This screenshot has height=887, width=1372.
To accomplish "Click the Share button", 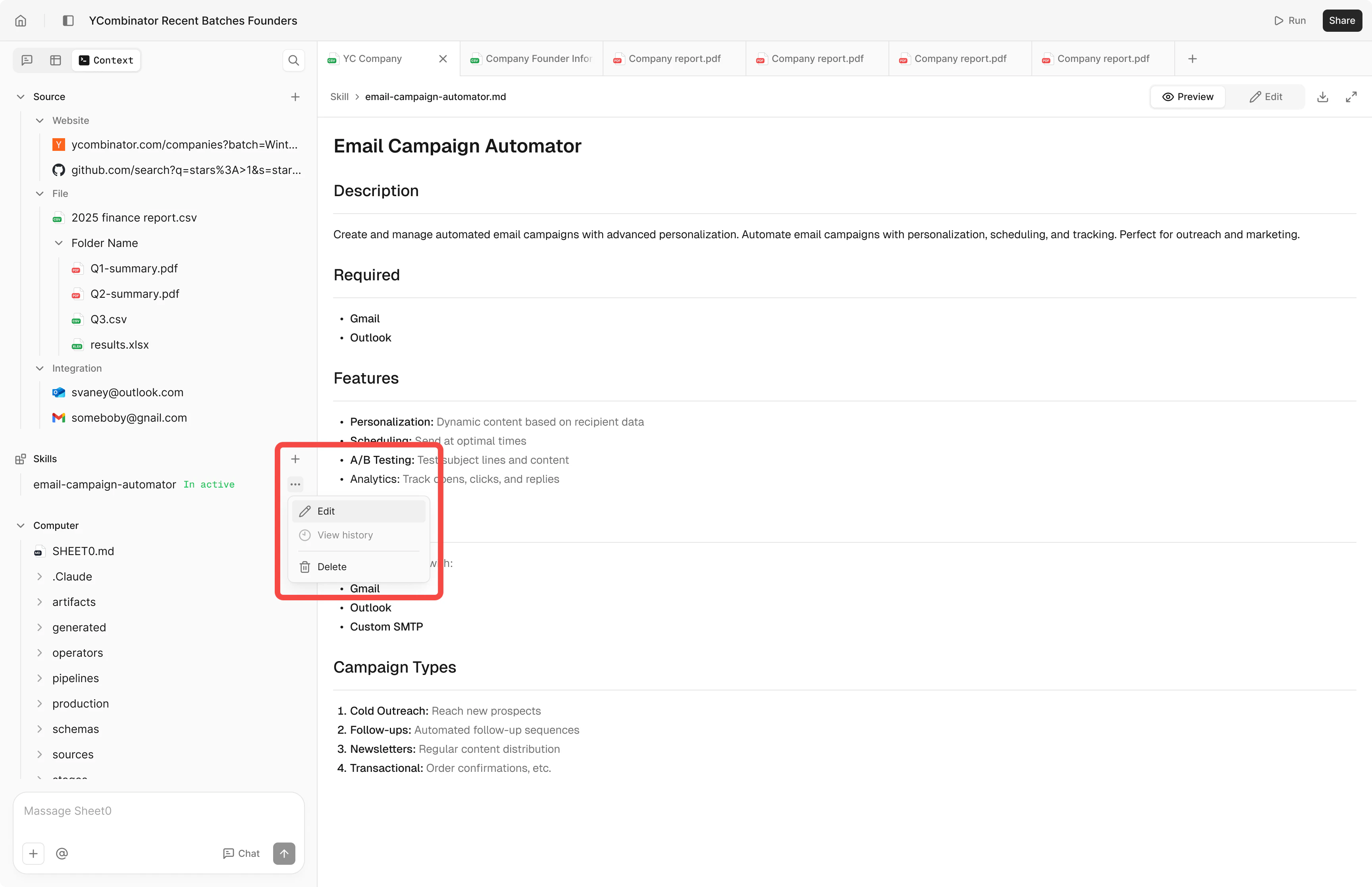I will pyautogui.click(x=1341, y=21).
